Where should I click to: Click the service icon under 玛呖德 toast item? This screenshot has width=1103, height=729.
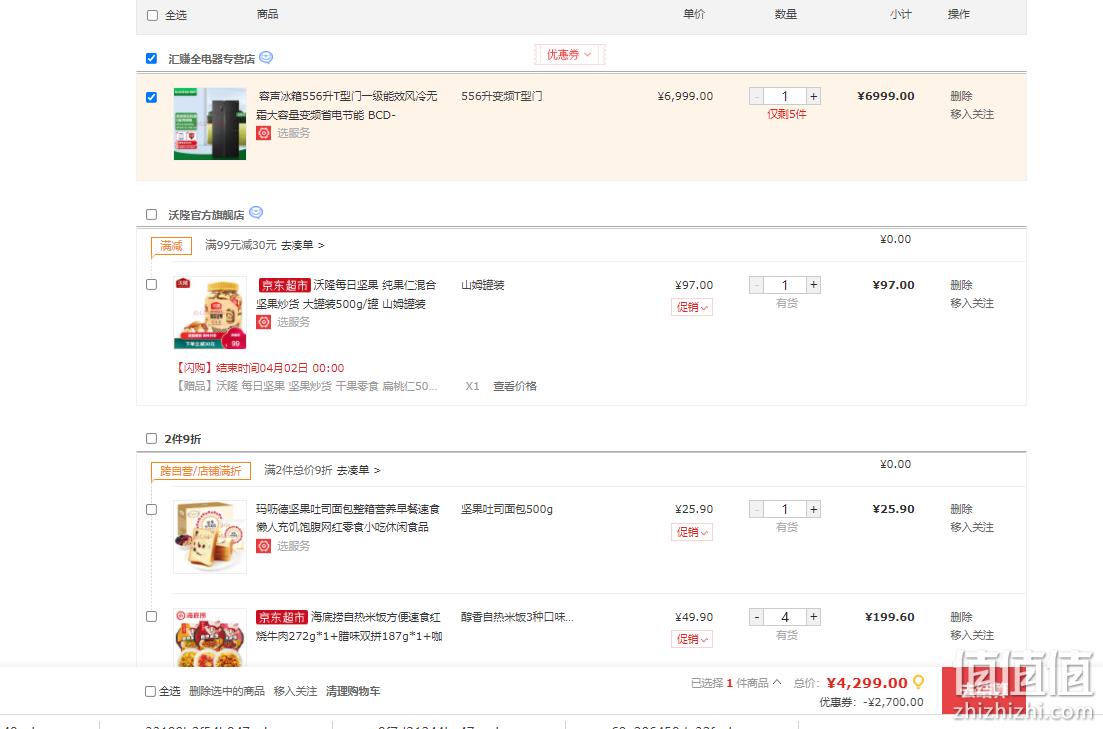[263, 545]
